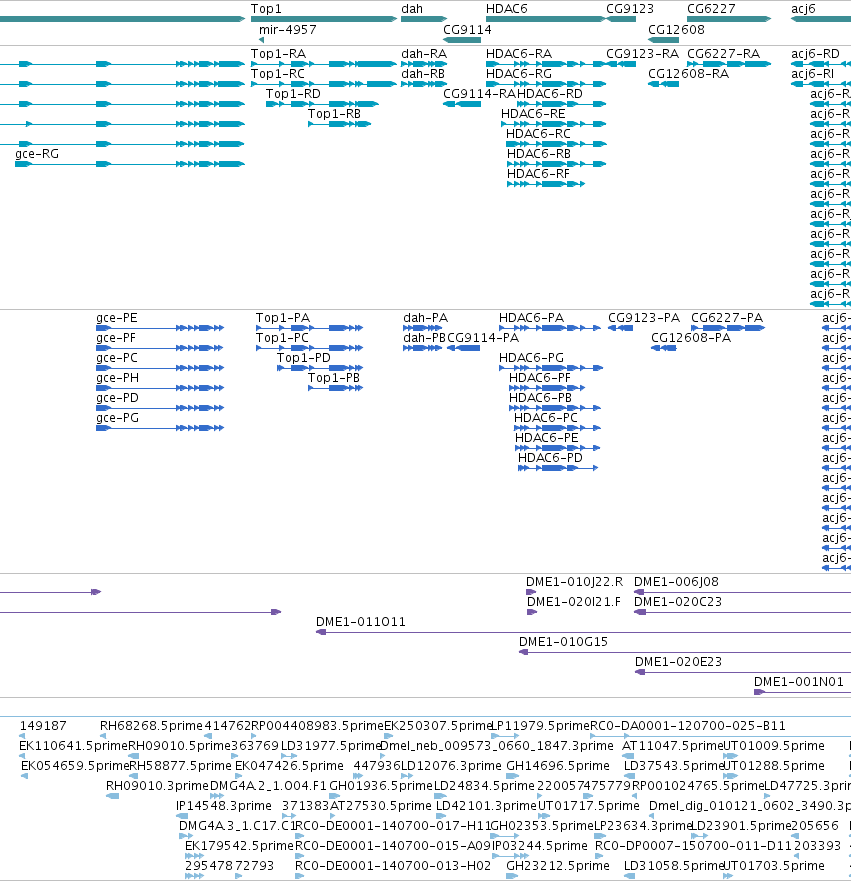Click the Top1-RA transcript label

[278, 54]
